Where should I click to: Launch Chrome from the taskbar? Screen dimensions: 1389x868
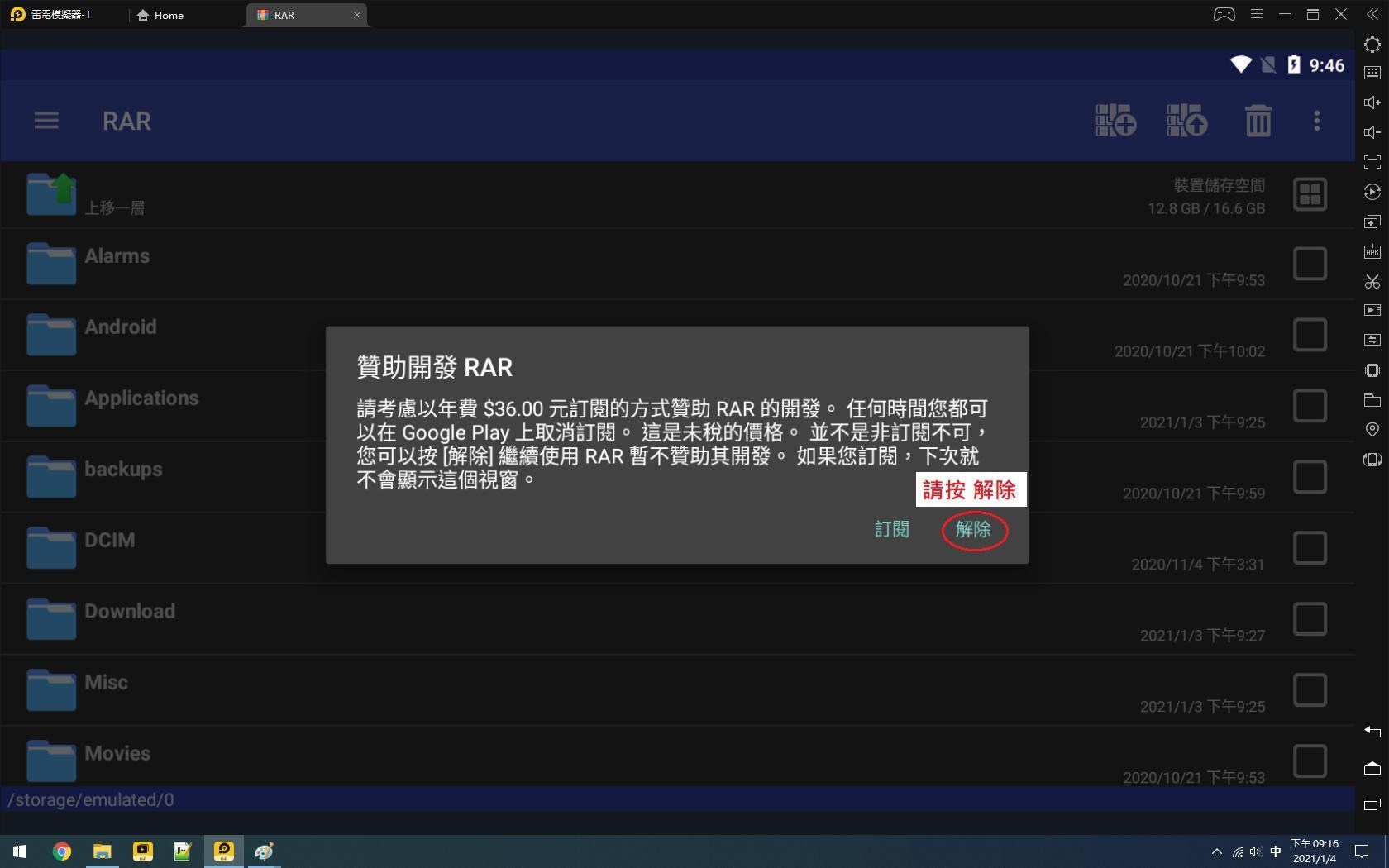[x=62, y=851]
